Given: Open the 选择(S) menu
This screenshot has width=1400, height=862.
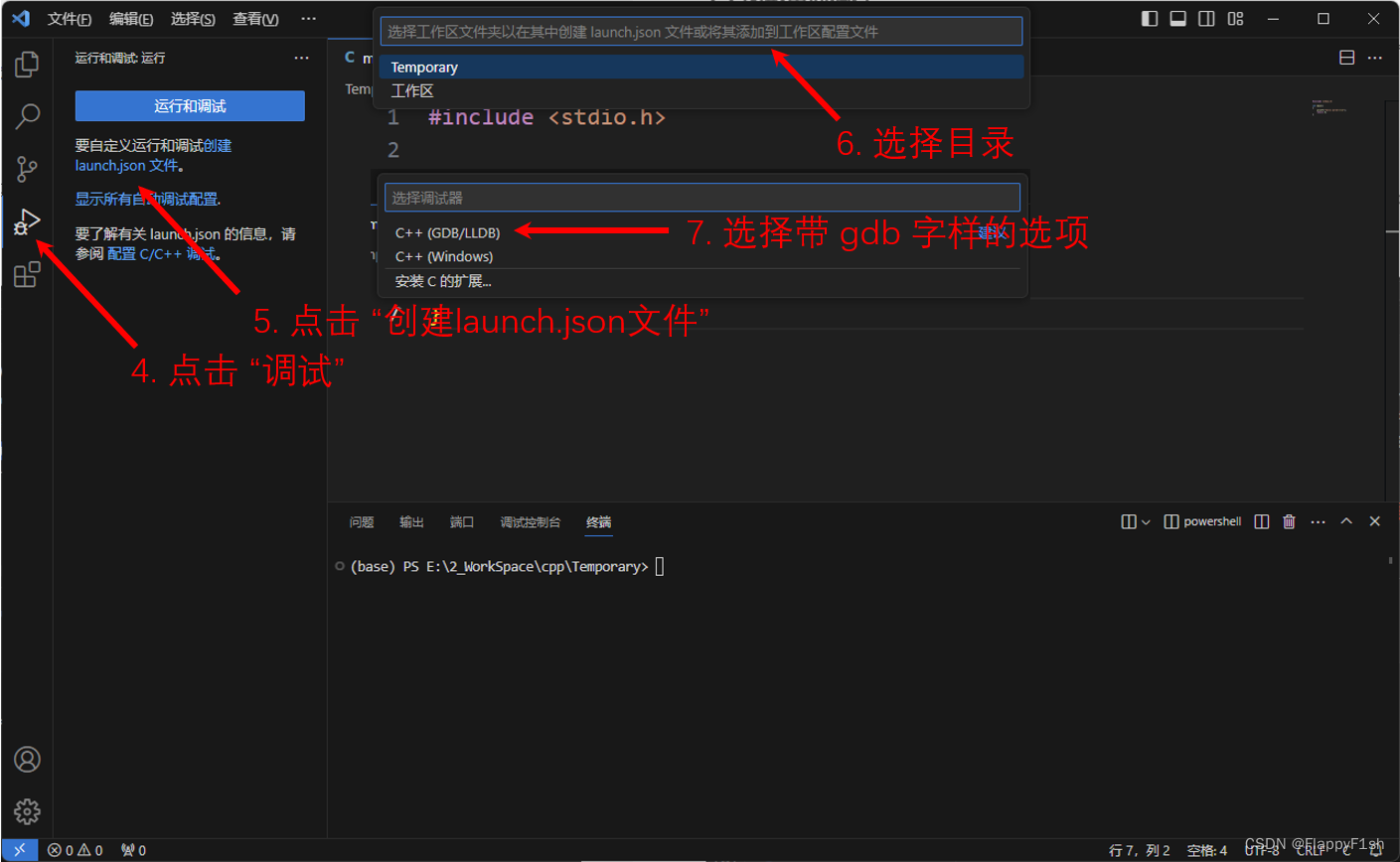Looking at the screenshot, I should [193, 19].
